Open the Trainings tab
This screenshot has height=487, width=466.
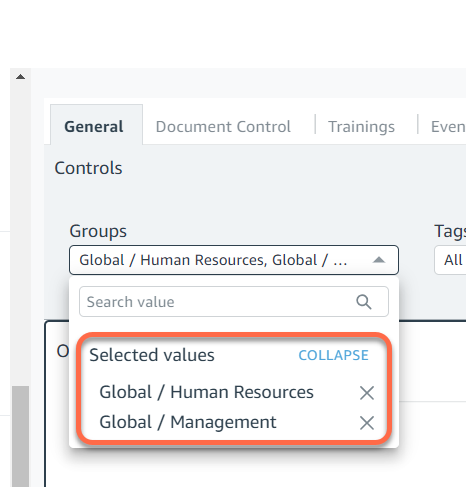[361, 127]
